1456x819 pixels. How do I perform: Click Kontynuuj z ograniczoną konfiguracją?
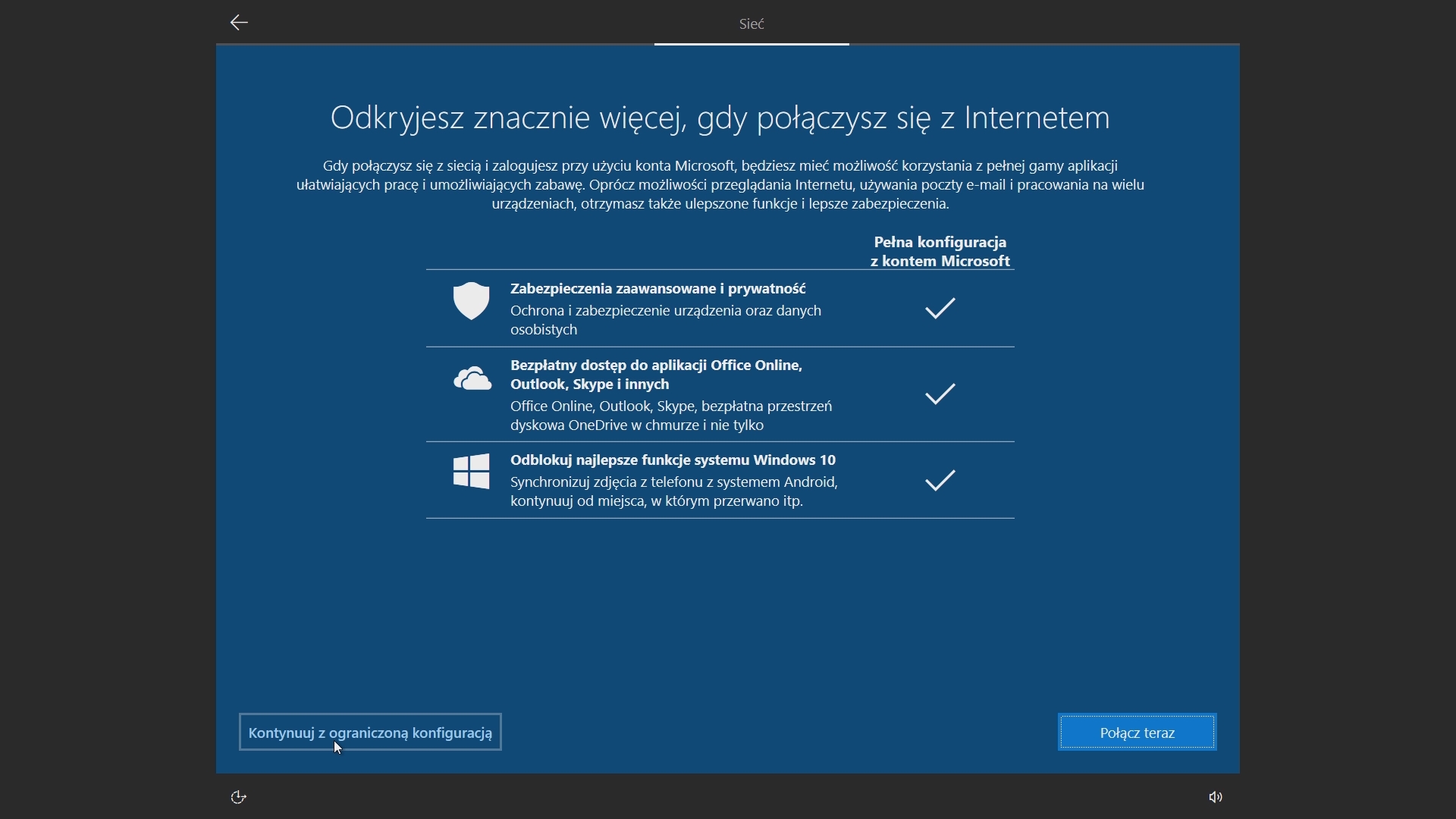click(x=370, y=733)
